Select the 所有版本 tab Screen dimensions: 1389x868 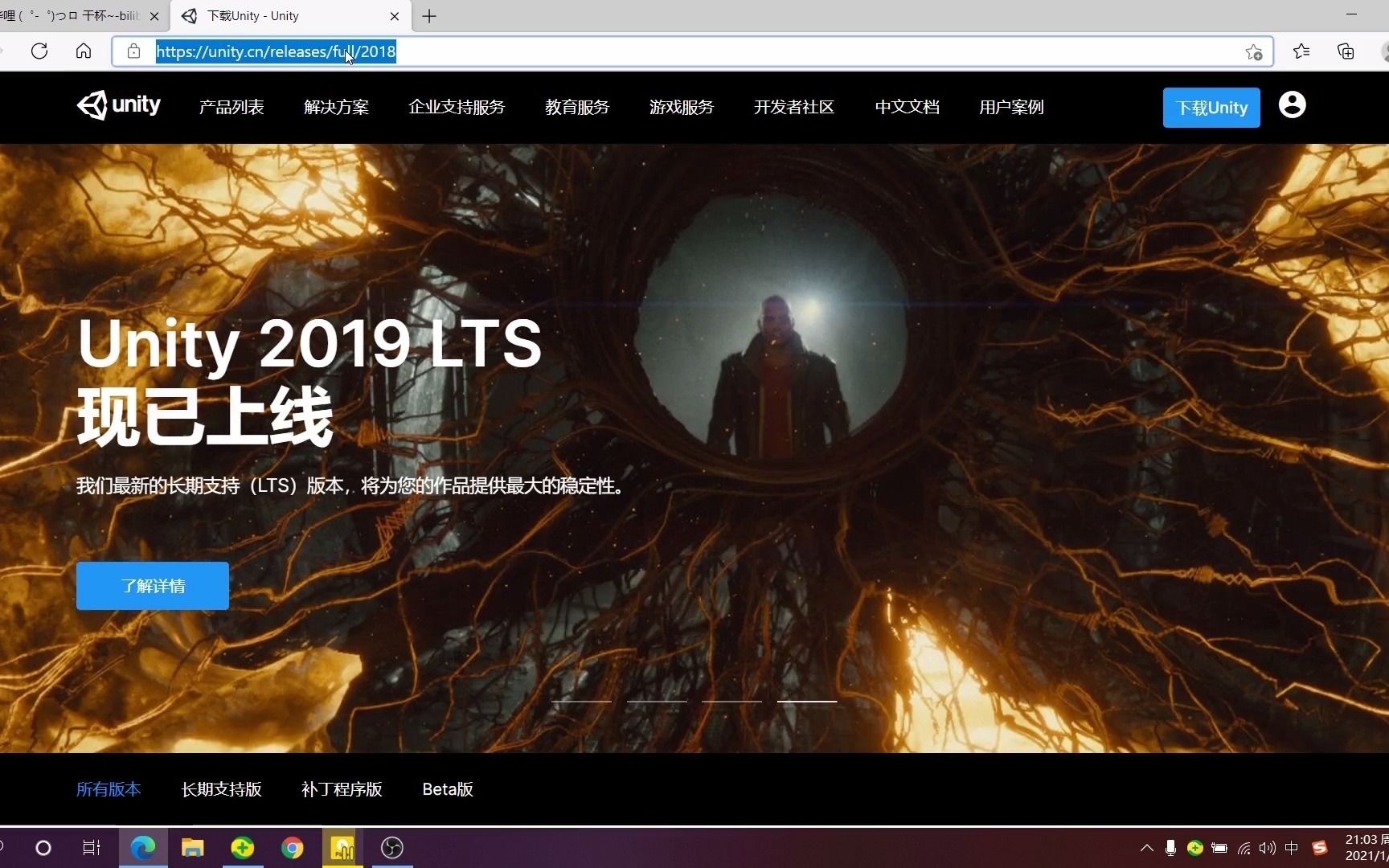pyautogui.click(x=109, y=789)
